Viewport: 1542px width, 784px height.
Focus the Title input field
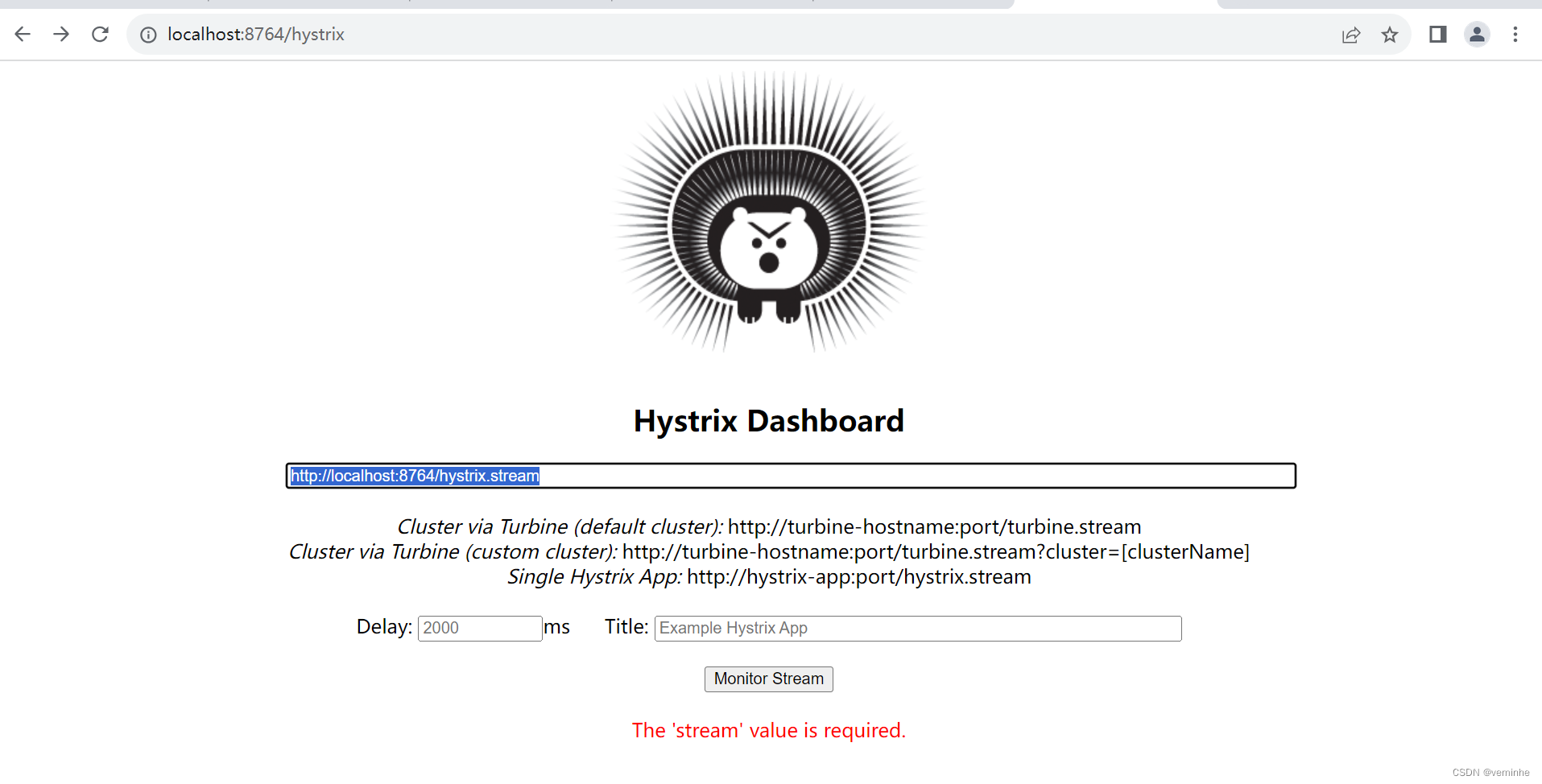[x=918, y=628]
